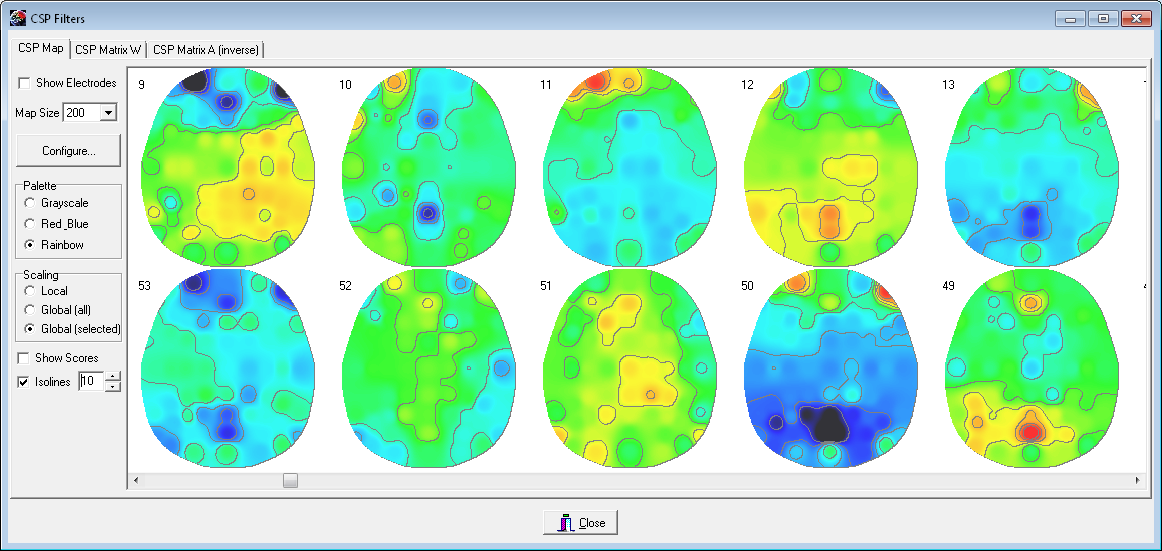Viewport: 1162px width, 551px height.
Task: Select CSP map number 10
Action: coord(428,167)
